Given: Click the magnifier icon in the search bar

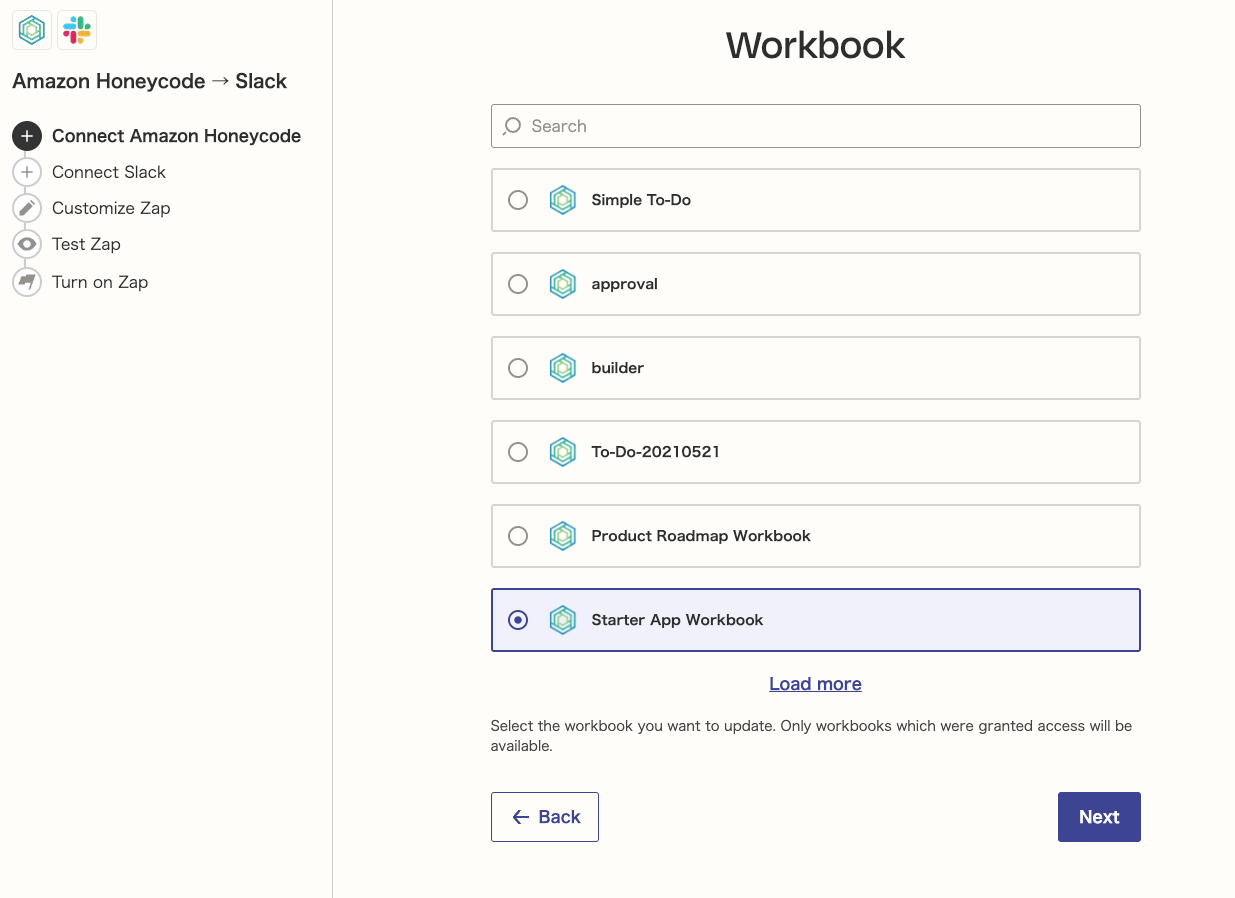Looking at the screenshot, I should 512,126.
